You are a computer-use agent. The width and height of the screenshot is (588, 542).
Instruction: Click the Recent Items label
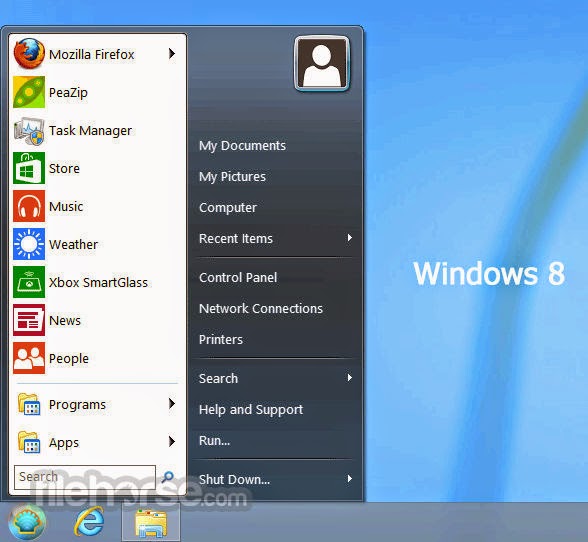click(x=236, y=239)
